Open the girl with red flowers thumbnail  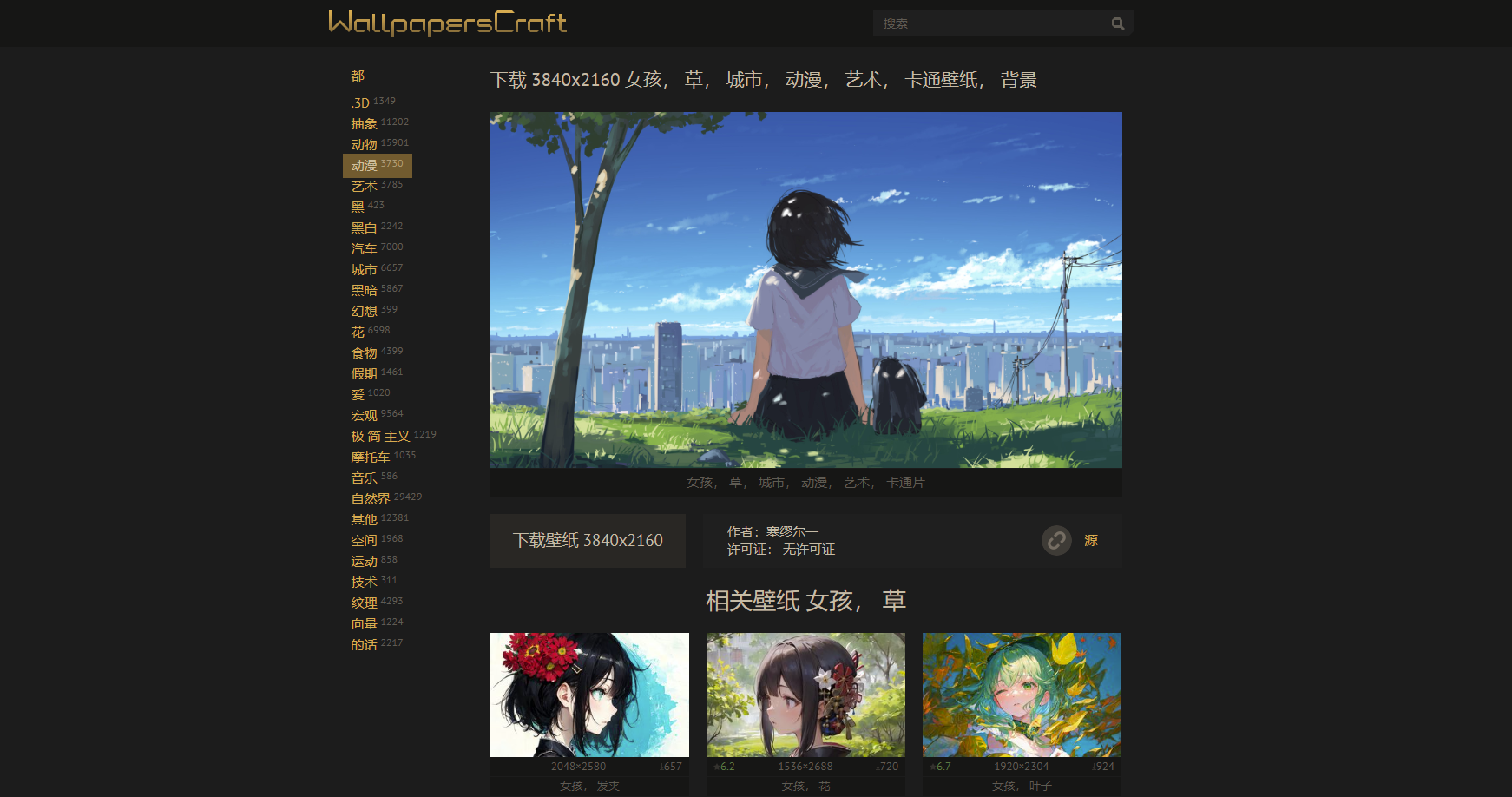(589, 695)
